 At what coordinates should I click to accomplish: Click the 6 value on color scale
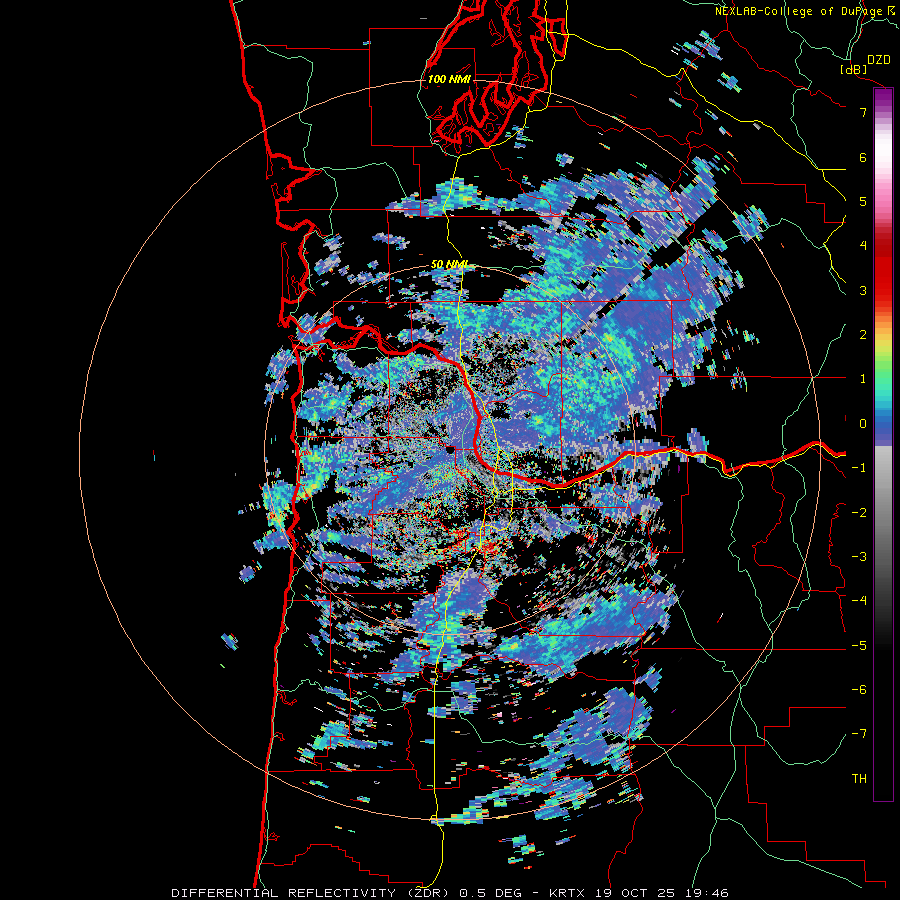(863, 157)
